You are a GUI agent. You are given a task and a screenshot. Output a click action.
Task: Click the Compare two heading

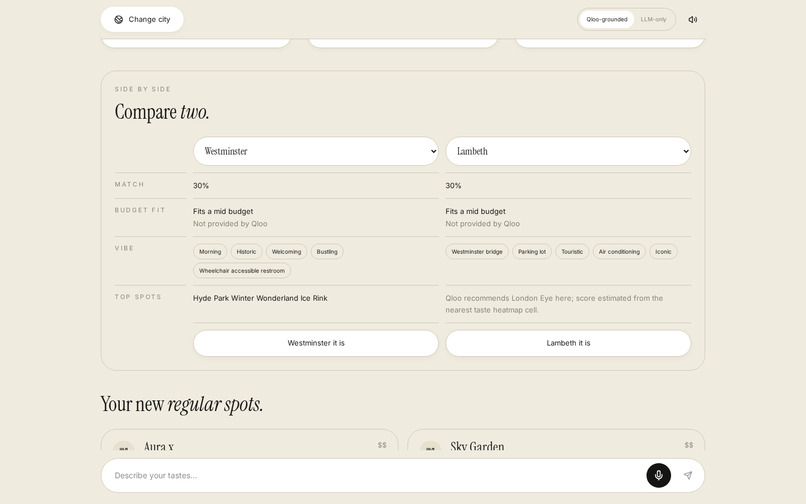click(x=162, y=112)
